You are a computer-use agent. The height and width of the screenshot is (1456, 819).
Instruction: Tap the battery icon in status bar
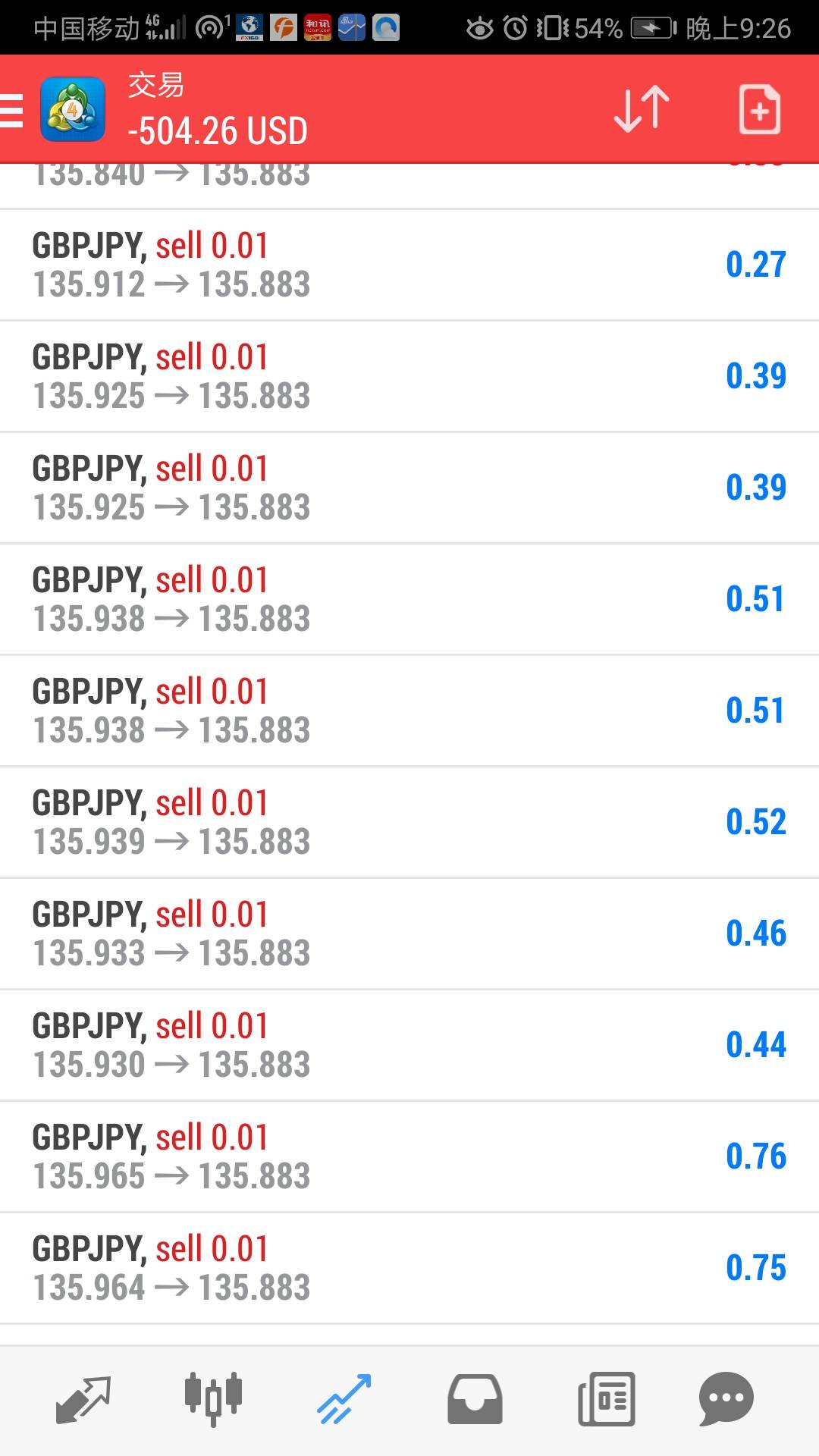tap(653, 29)
